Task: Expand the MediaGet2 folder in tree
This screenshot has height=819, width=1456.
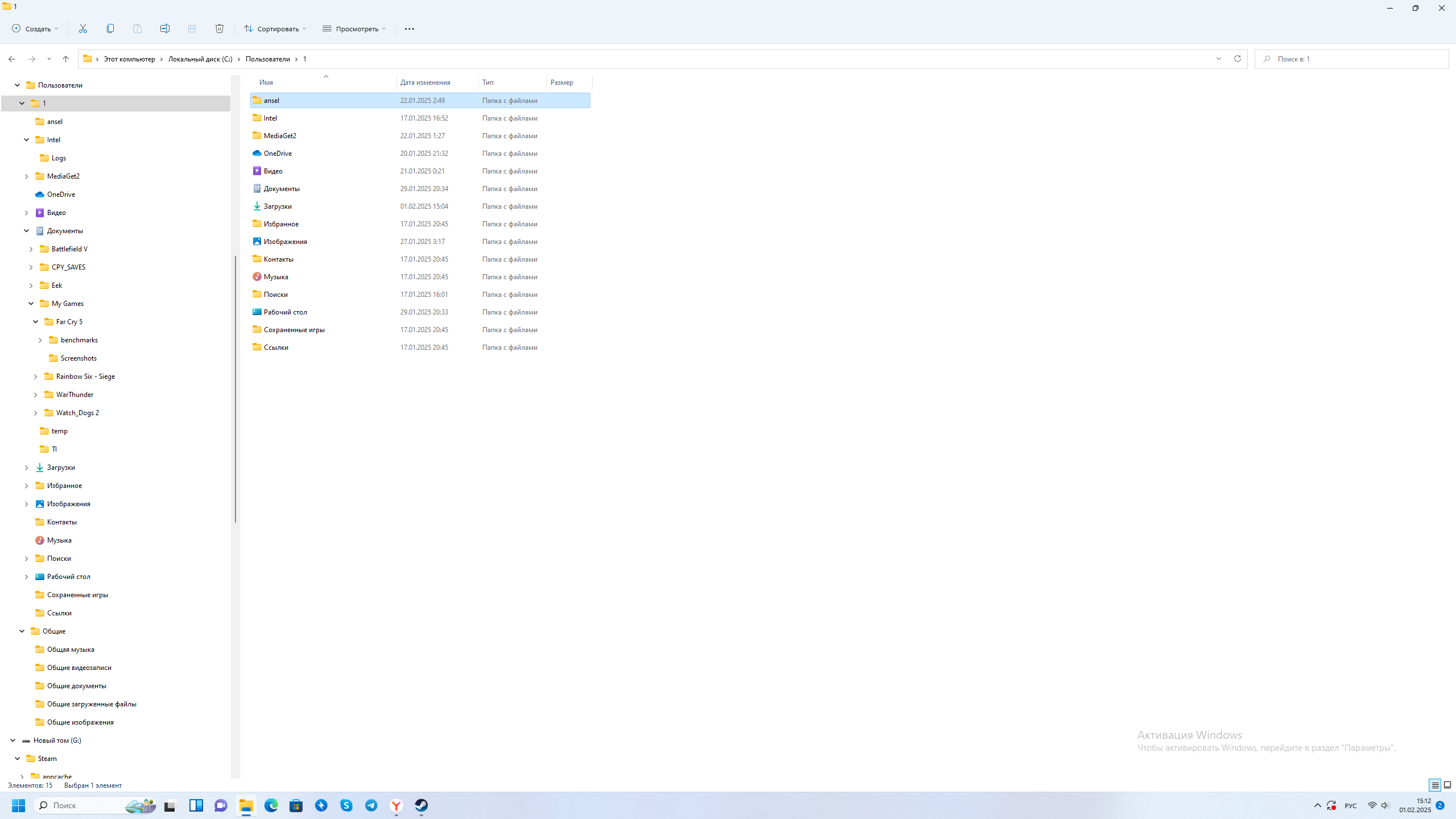Action: click(26, 176)
